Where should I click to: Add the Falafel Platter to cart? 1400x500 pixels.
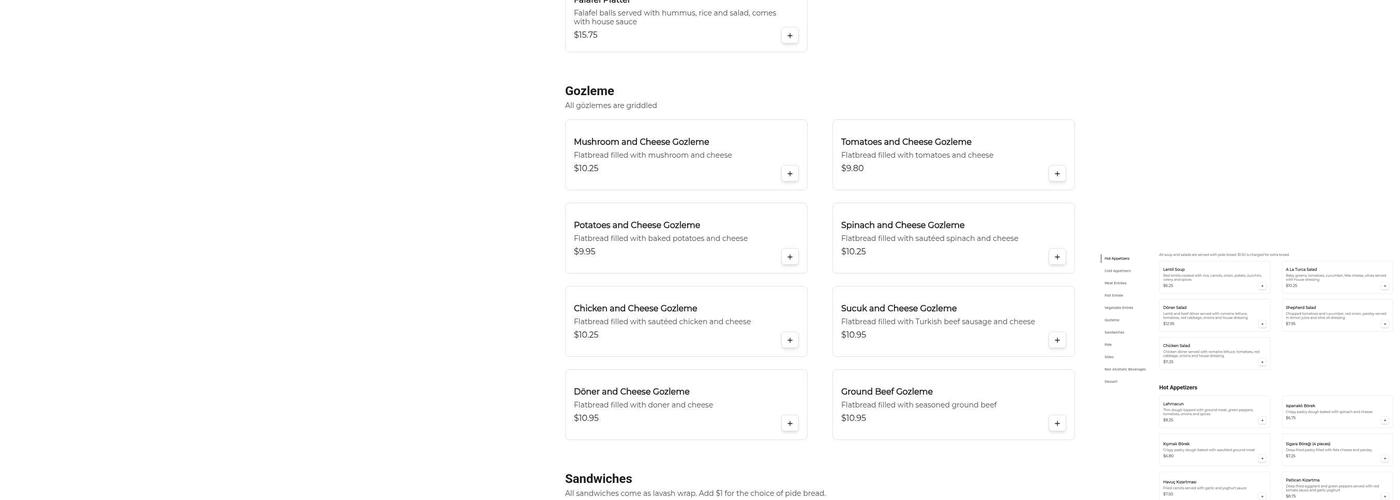[790, 36]
